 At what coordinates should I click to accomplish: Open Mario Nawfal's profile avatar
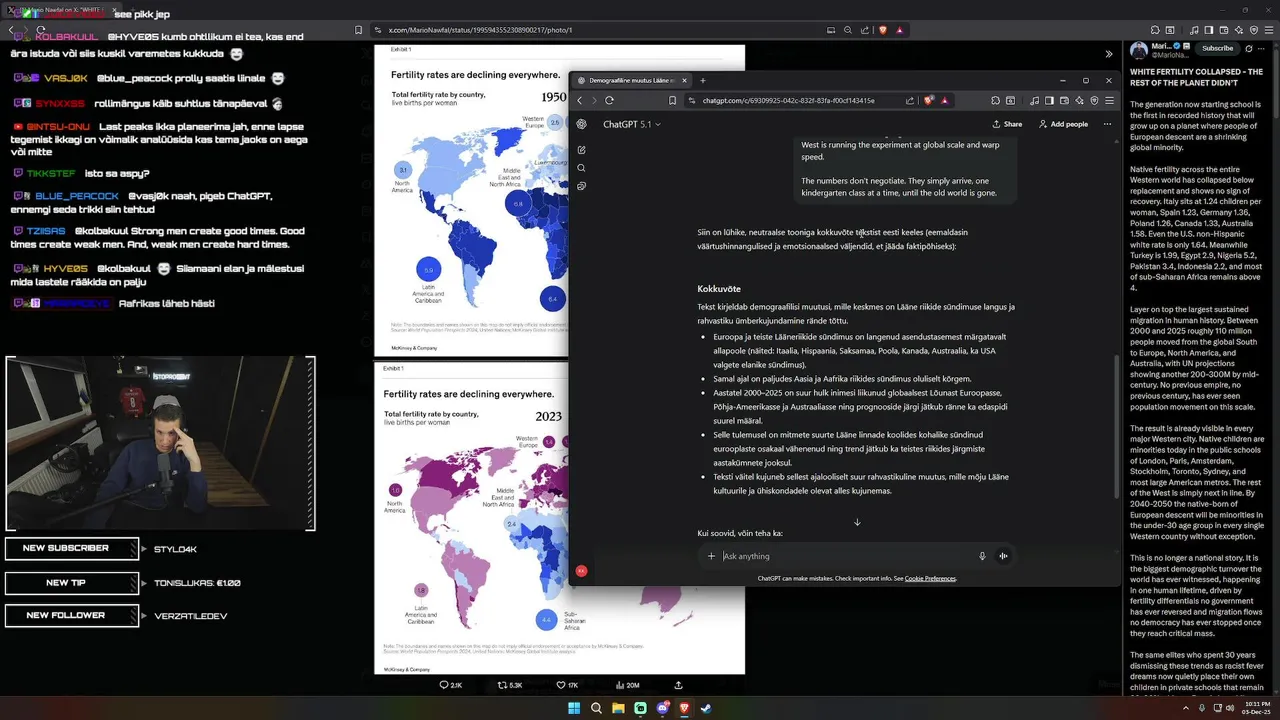click(1139, 50)
